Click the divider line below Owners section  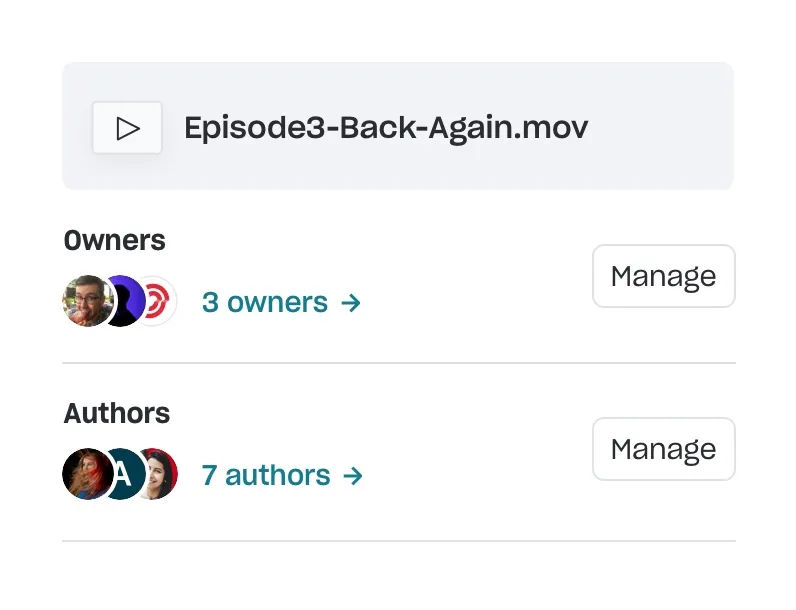point(398,363)
